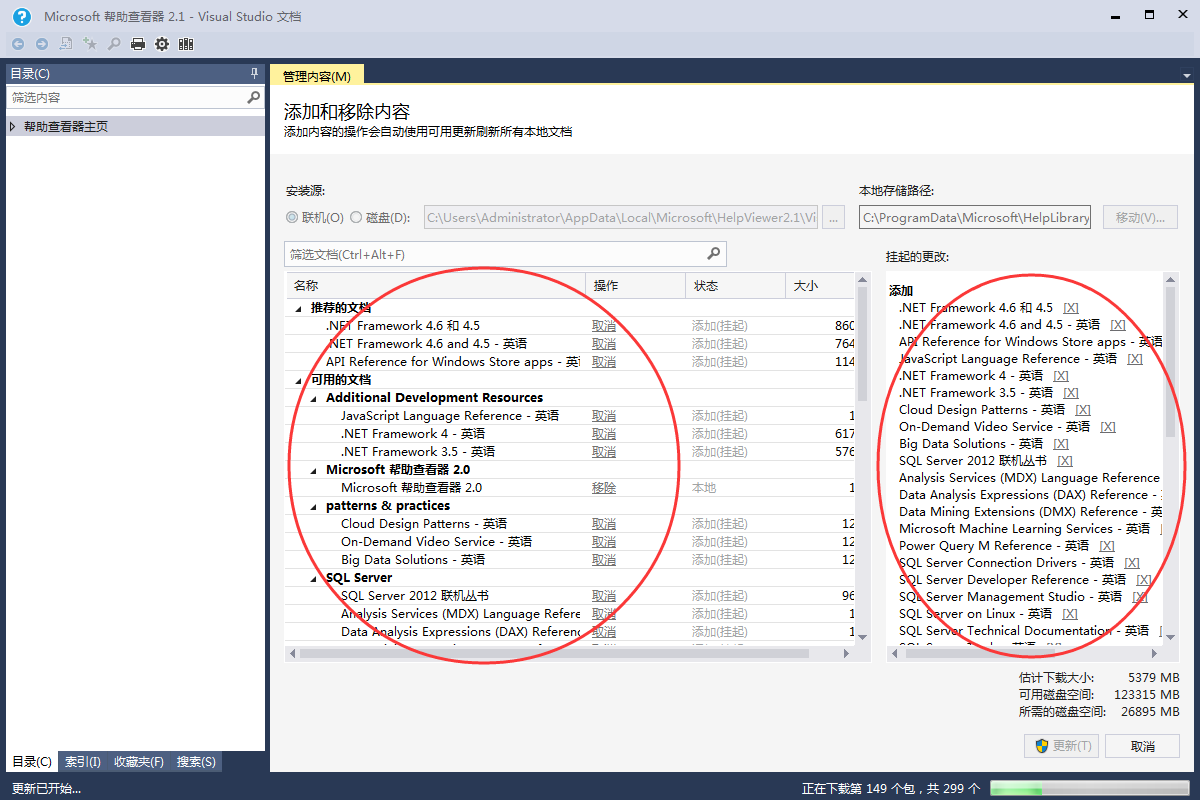1200x800 pixels.
Task: Remove pending Cloud Design Patterns via [X]
Action: 1083,410
